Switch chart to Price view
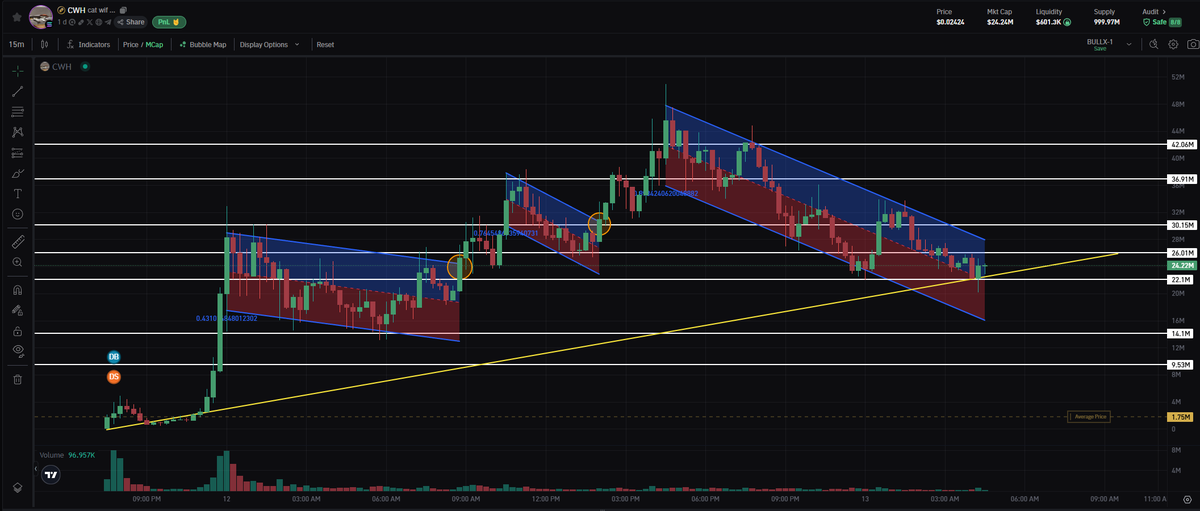This screenshot has height=511, width=1200. [x=130, y=45]
